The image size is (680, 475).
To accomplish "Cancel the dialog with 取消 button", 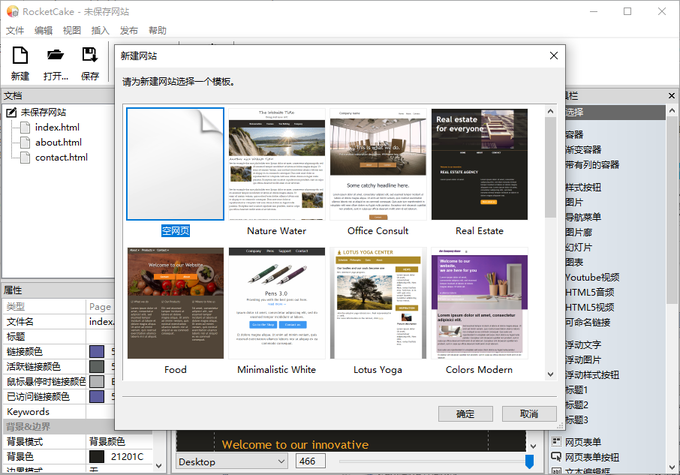I will [x=529, y=413].
